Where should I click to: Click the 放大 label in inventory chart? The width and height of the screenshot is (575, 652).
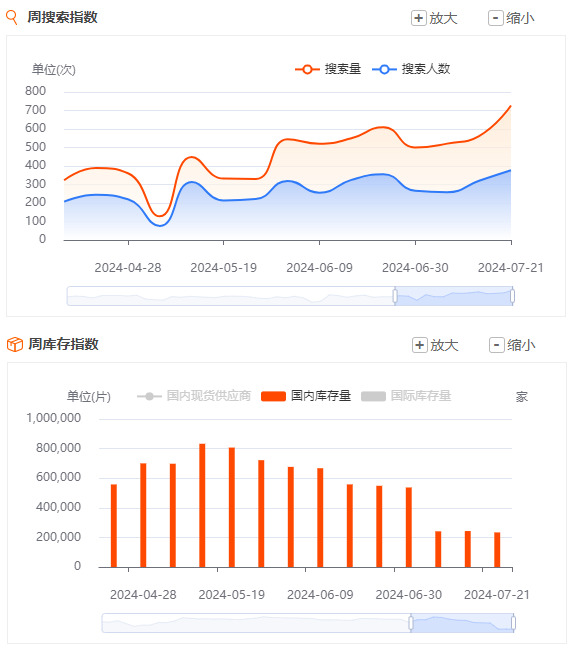click(x=444, y=346)
